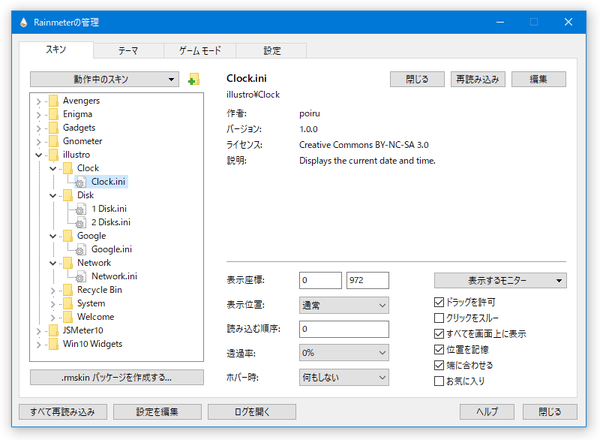This screenshot has width=600, height=440.
Task: Click the 再読み込み button
Action: click(478, 79)
